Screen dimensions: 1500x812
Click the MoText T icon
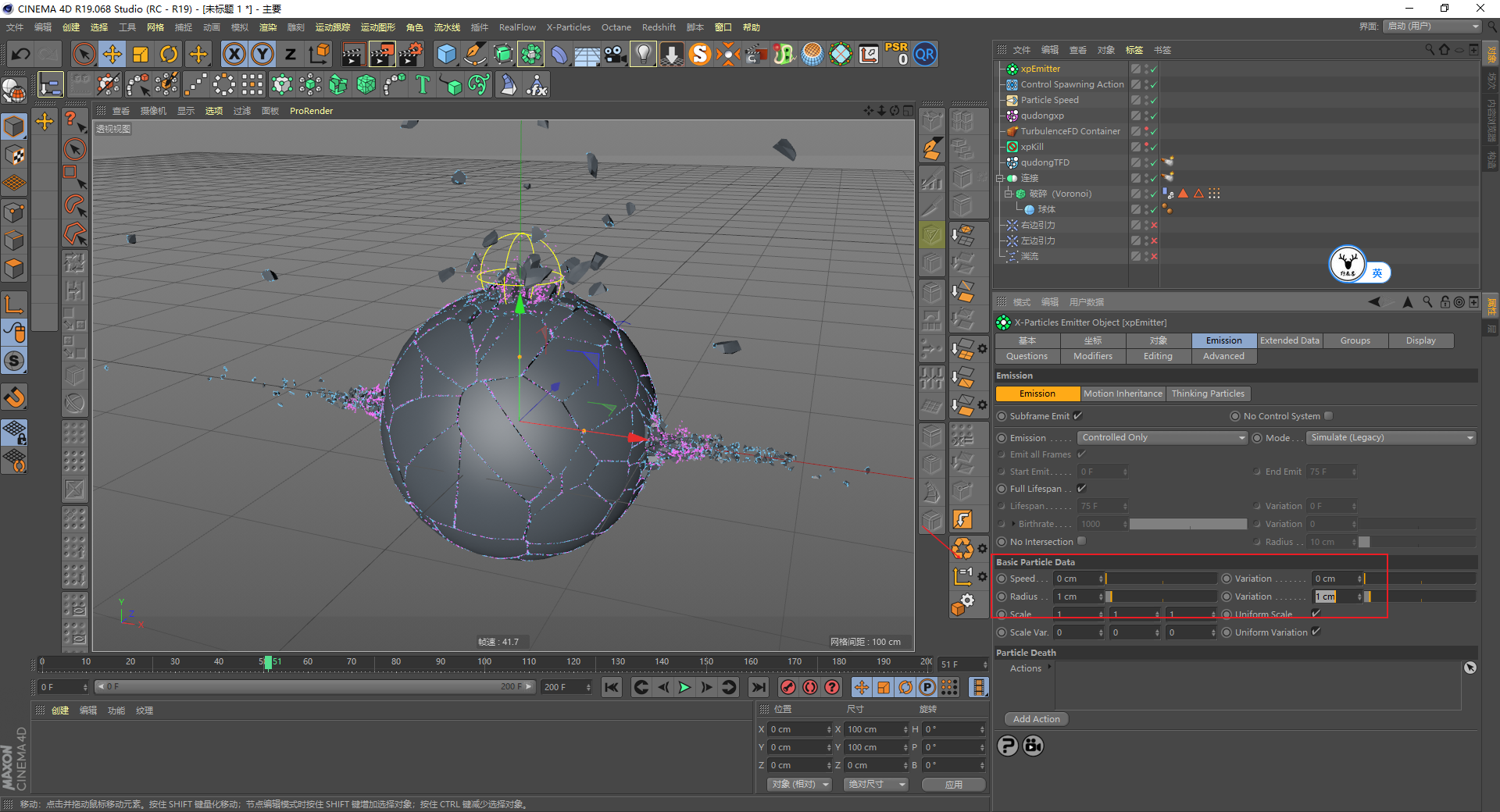click(x=423, y=84)
